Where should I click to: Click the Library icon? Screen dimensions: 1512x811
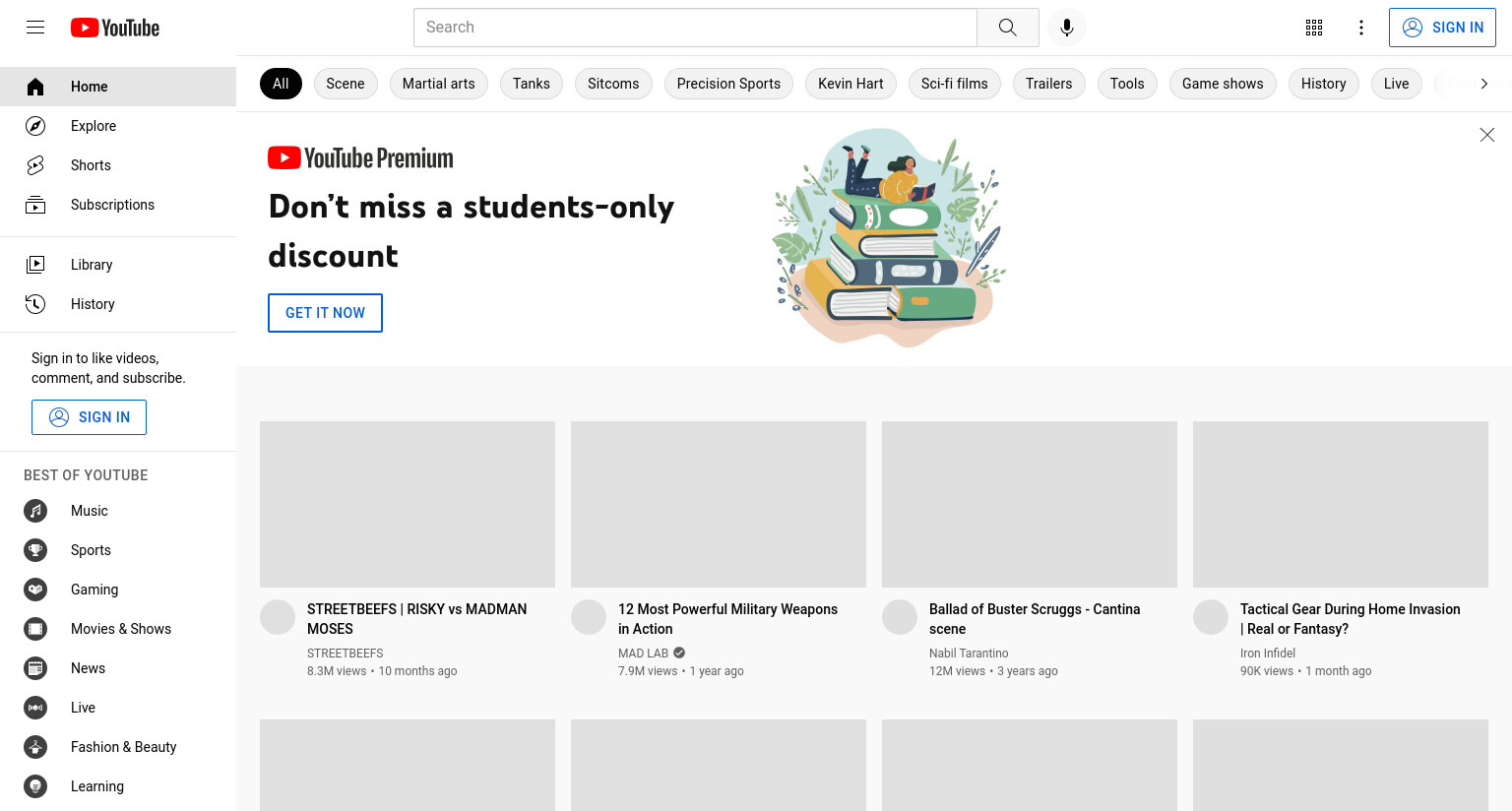pyautogui.click(x=35, y=265)
